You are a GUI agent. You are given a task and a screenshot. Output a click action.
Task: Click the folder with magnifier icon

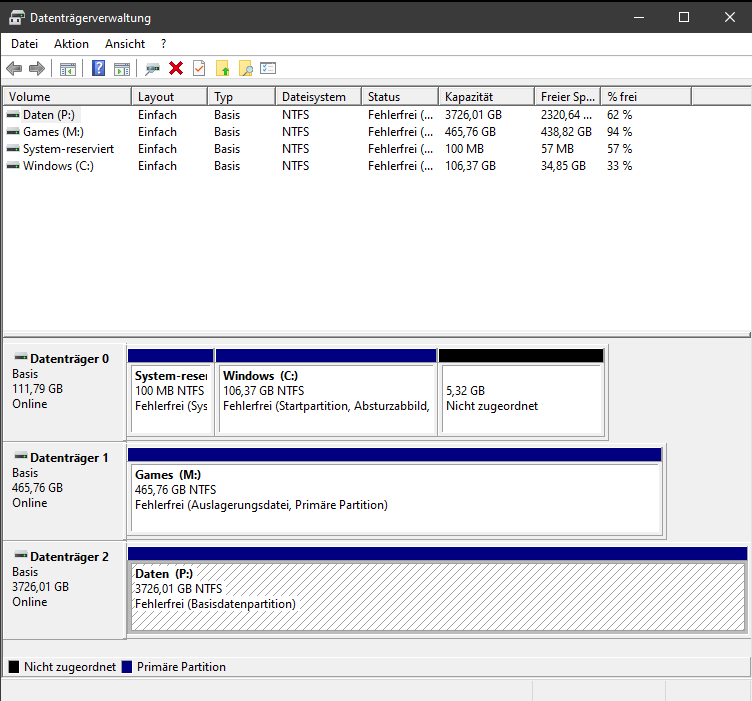[x=246, y=69]
